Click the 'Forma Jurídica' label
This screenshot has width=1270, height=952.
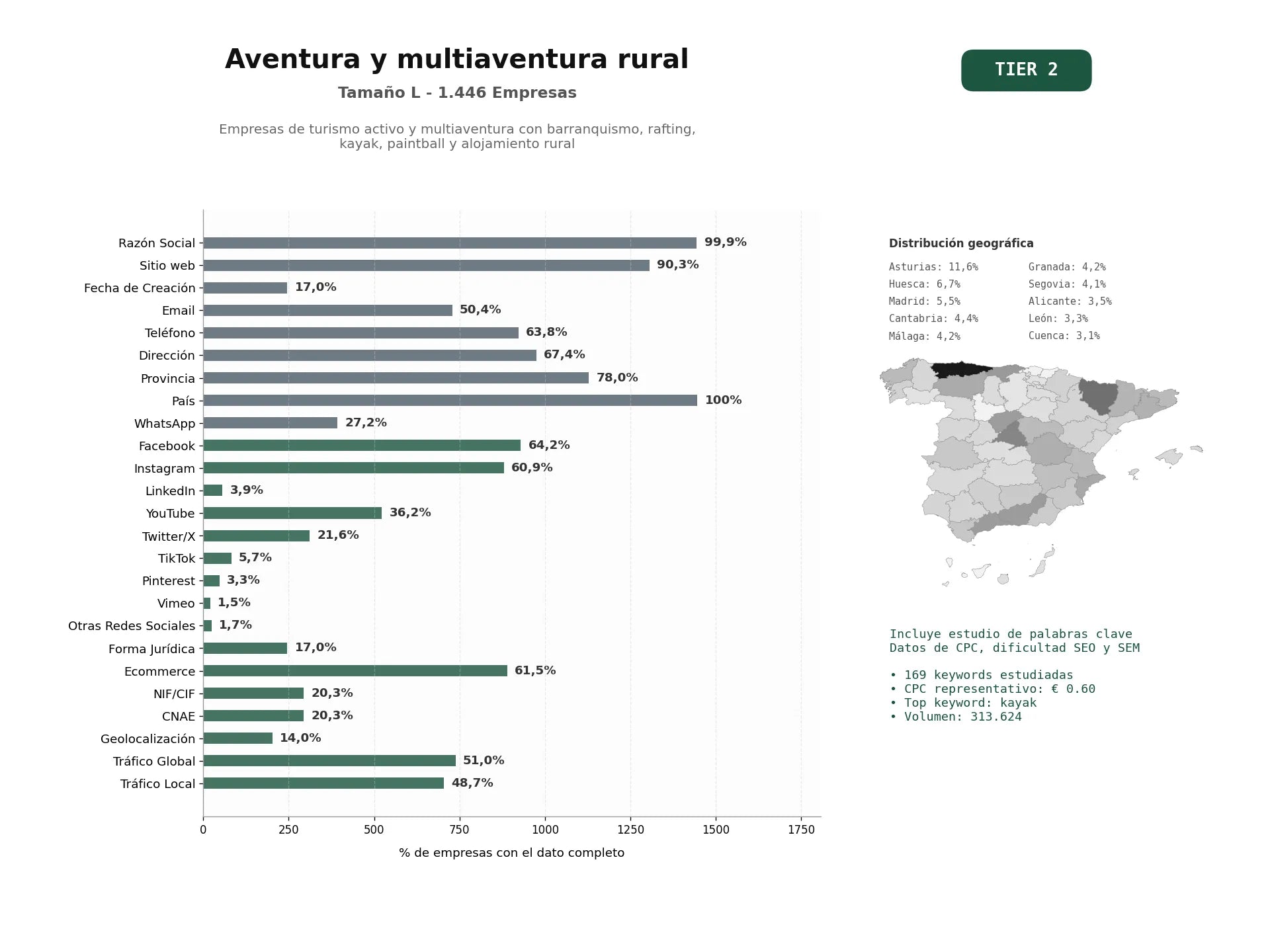click(151, 649)
